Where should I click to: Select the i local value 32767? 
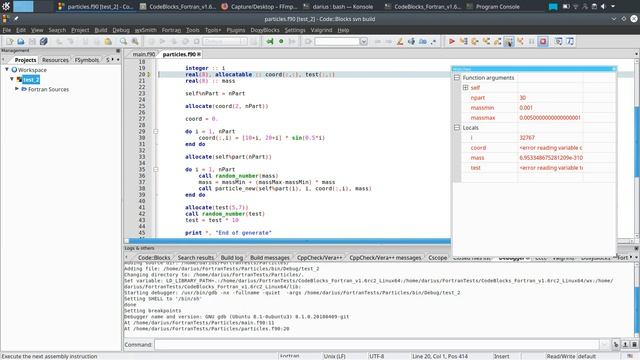pos(527,138)
